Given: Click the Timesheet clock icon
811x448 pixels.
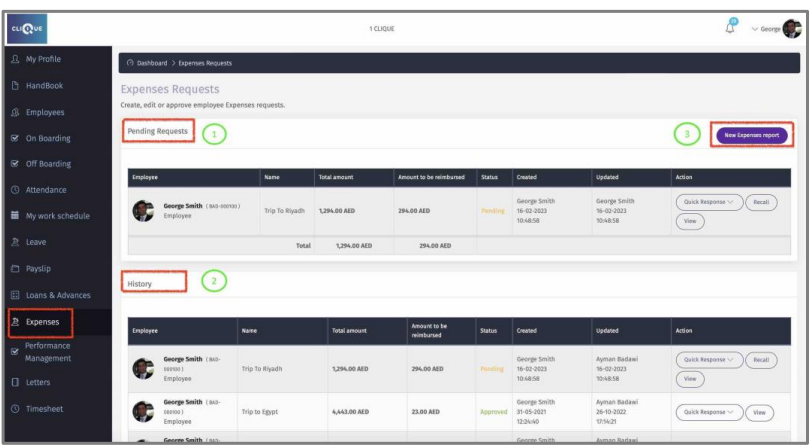Looking at the screenshot, I should tap(15, 407).
